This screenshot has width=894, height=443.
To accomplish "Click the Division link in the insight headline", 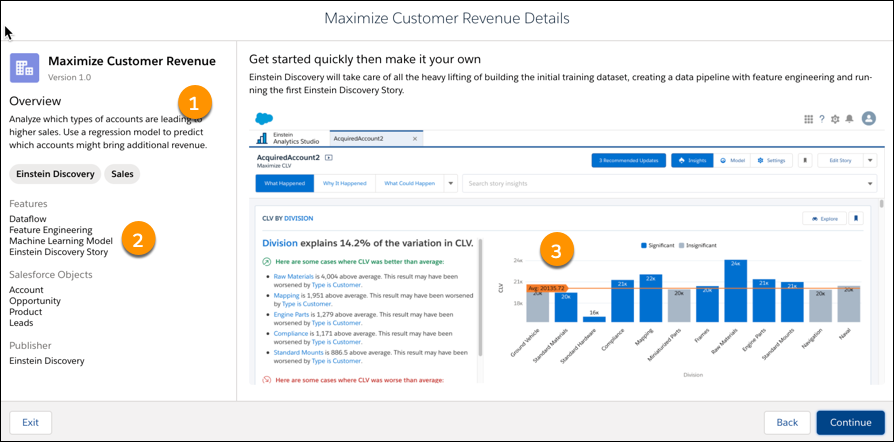I will (280, 243).
